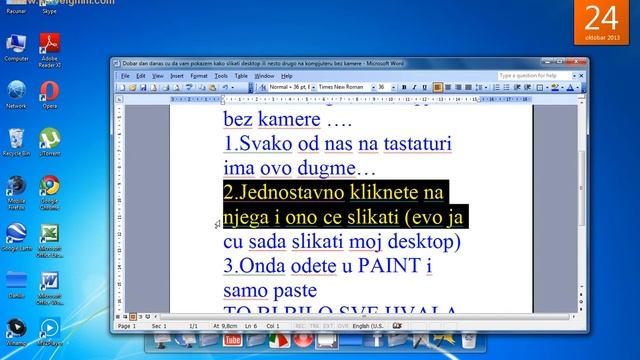Open the Times New Roman font dropdown

click(x=373, y=87)
